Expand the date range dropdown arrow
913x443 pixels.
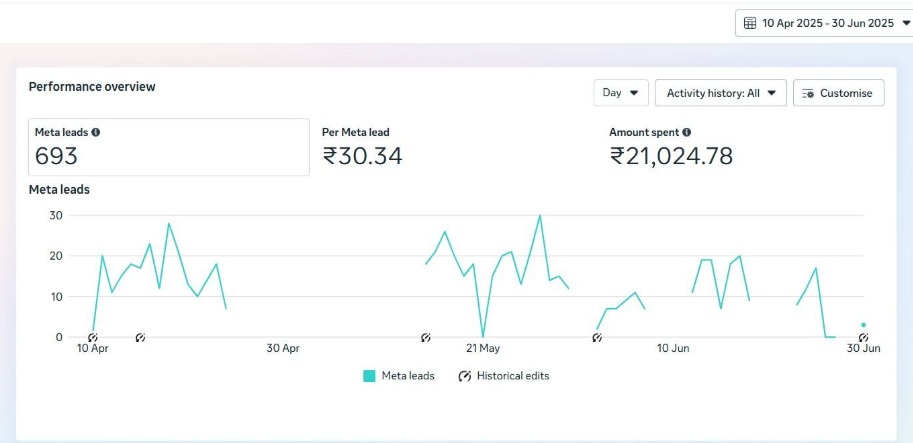pos(905,23)
